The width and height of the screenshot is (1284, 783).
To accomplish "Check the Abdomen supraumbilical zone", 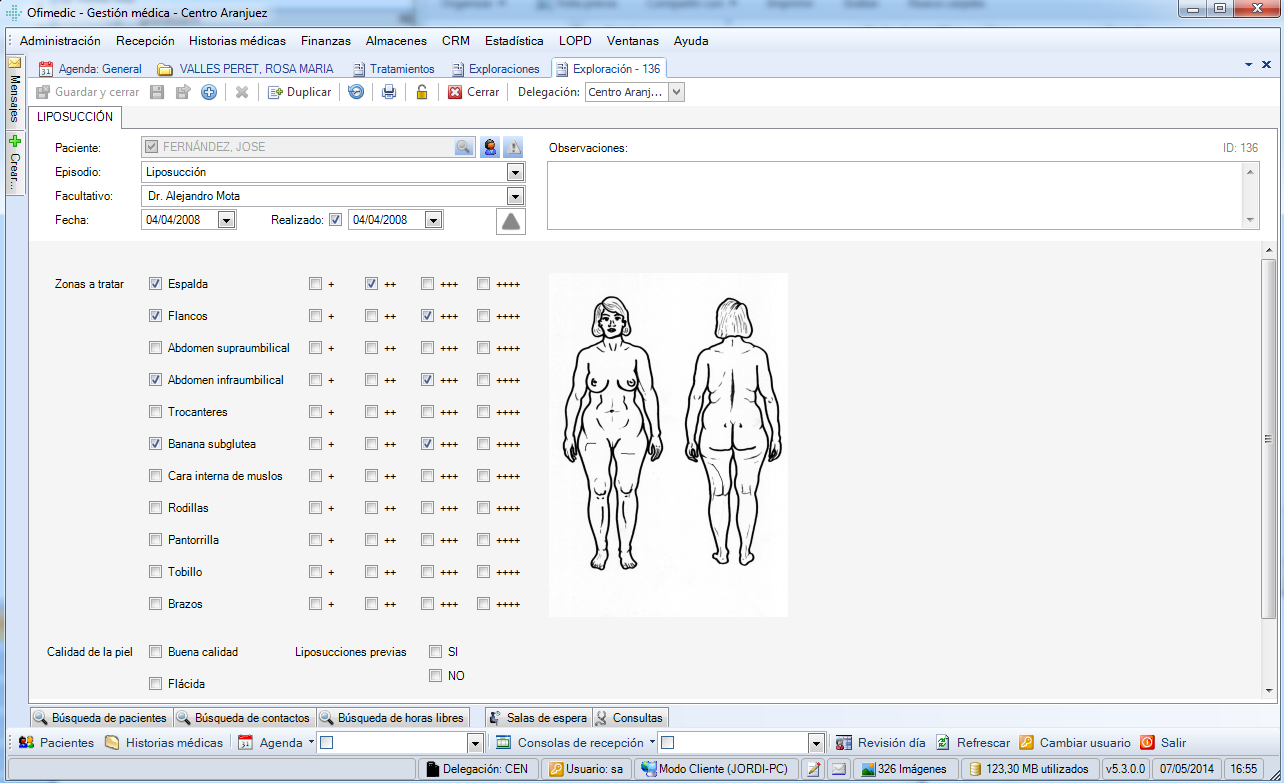I will 155,348.
